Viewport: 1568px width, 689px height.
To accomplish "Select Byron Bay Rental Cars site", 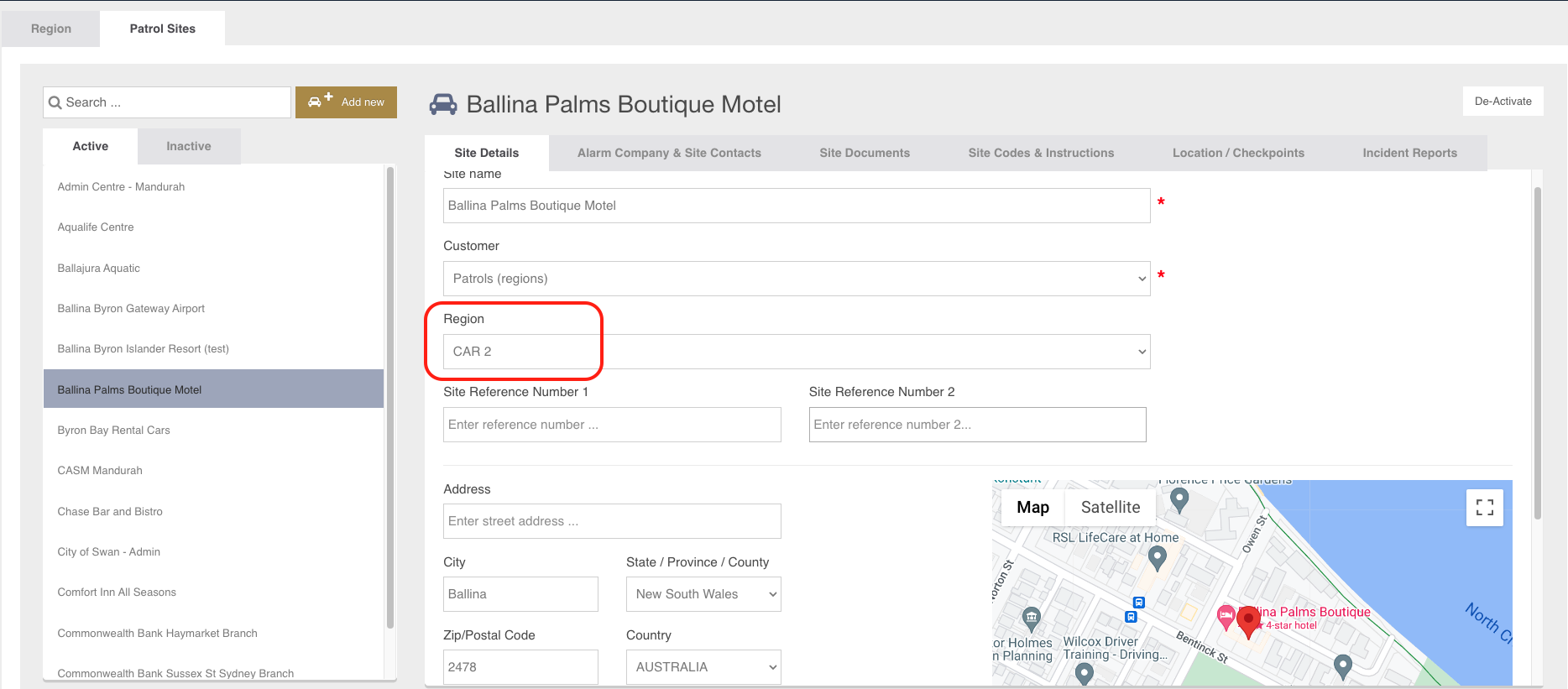I will (x=213, y=431).
